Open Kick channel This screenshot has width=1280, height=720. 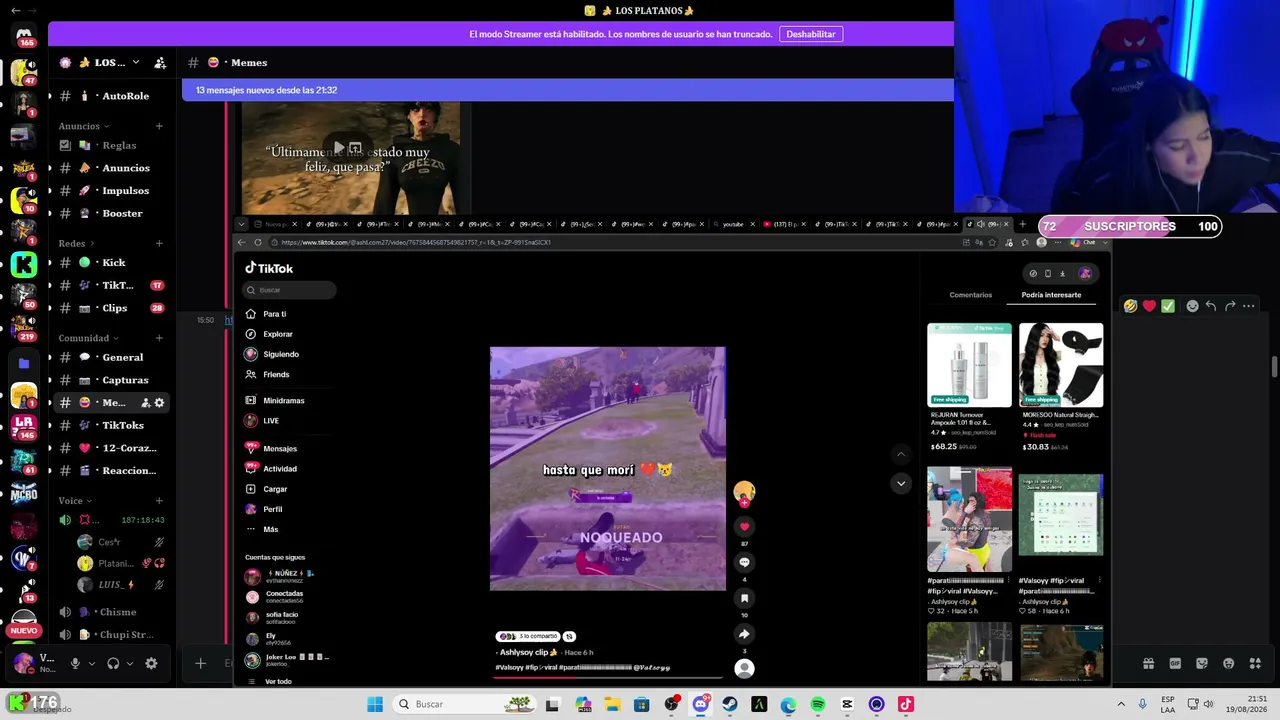113,262
